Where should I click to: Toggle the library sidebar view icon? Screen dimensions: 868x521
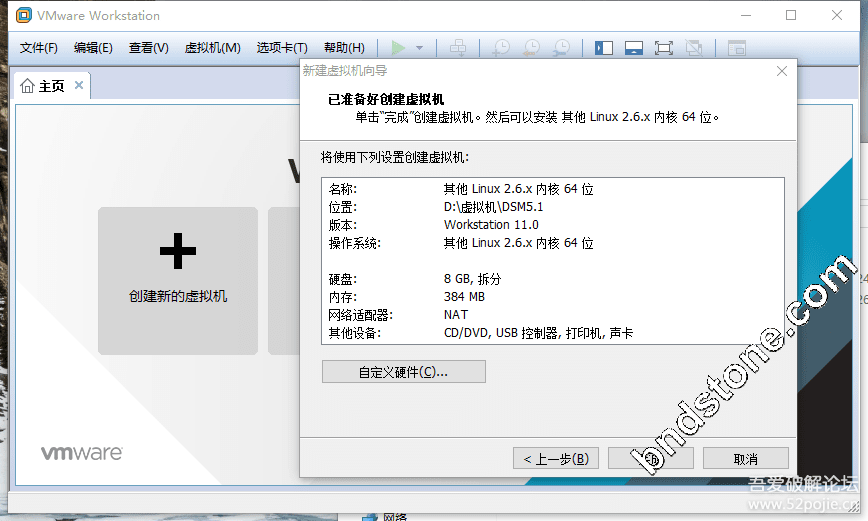click(x=604, y=48)
